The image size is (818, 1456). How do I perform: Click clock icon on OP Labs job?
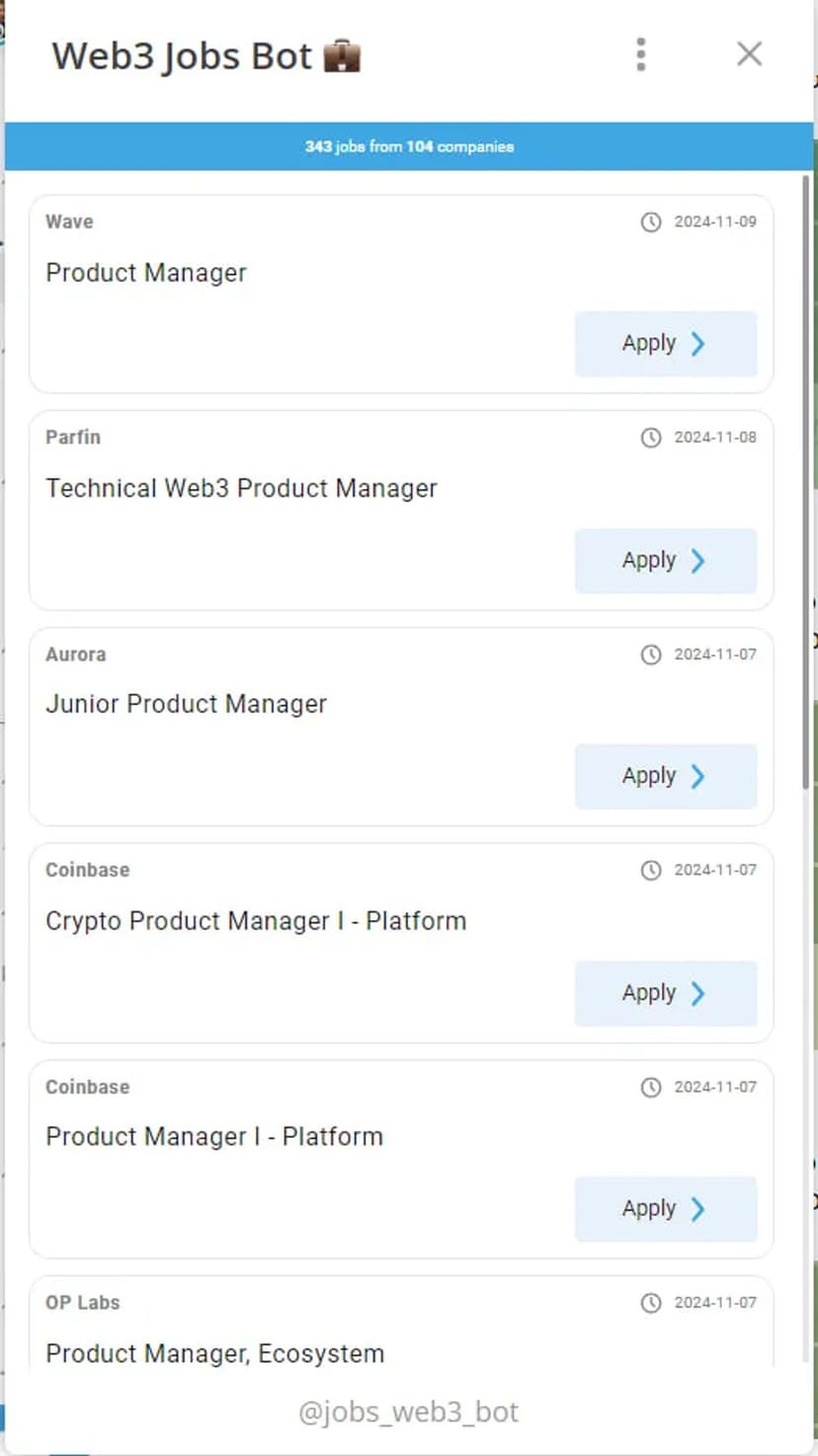point(651,1303)
